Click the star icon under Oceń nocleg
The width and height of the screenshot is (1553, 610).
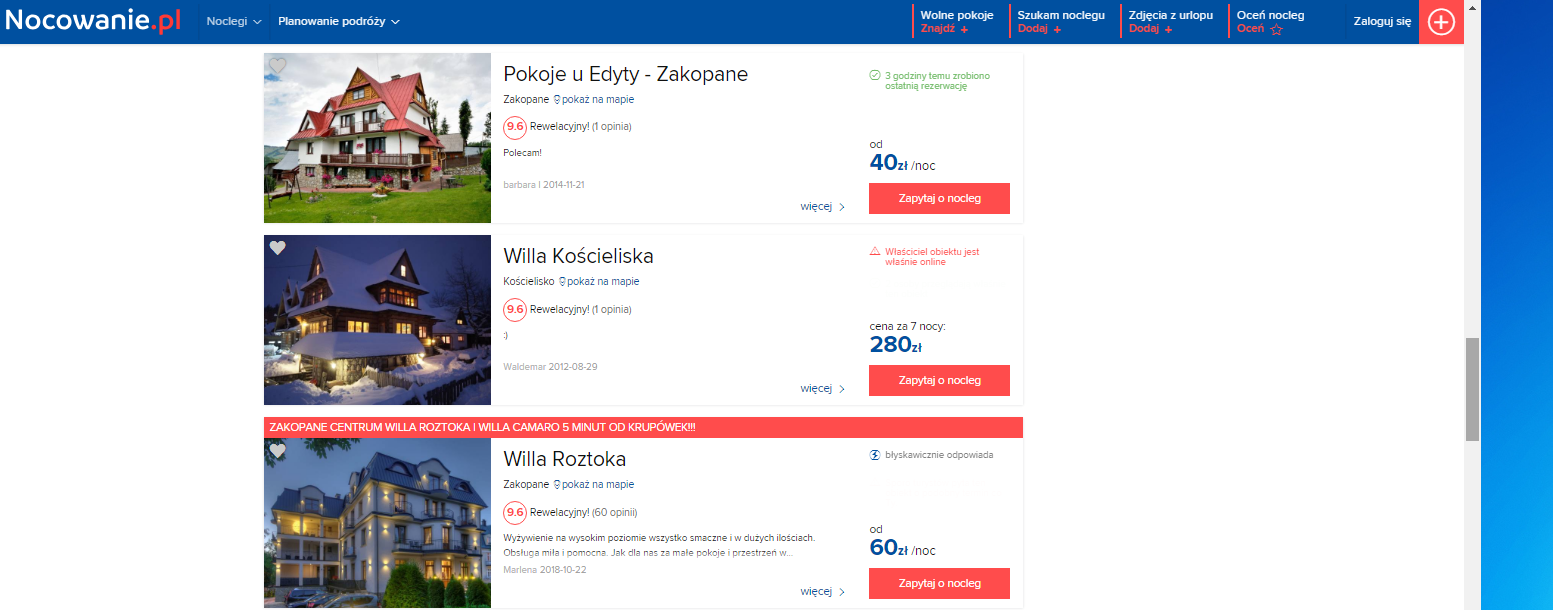[x=1276, y=29]
